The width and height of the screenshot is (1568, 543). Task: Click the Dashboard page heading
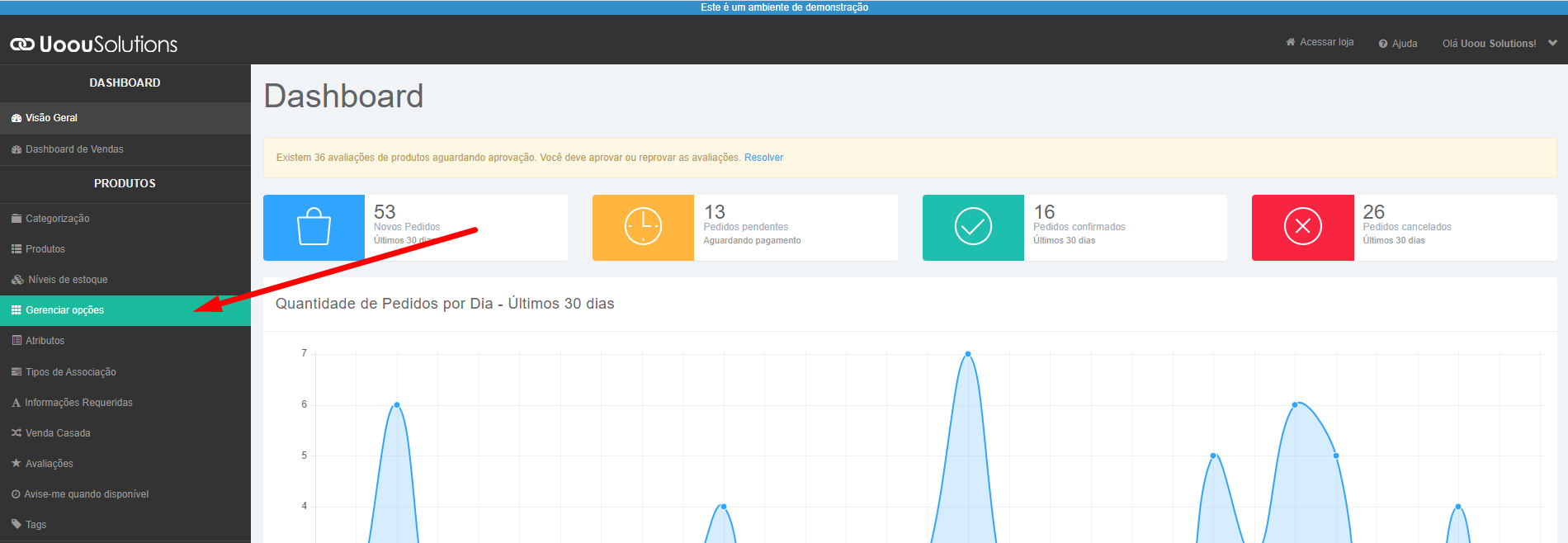click(343, 97)
